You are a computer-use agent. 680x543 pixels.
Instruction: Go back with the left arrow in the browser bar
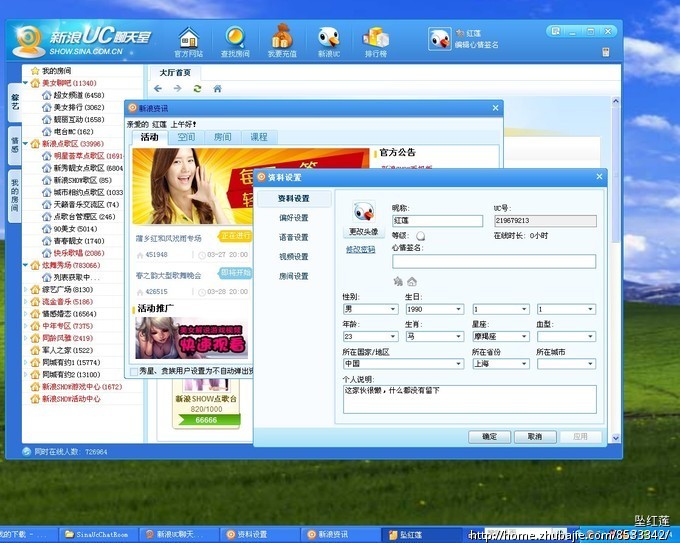158,88
